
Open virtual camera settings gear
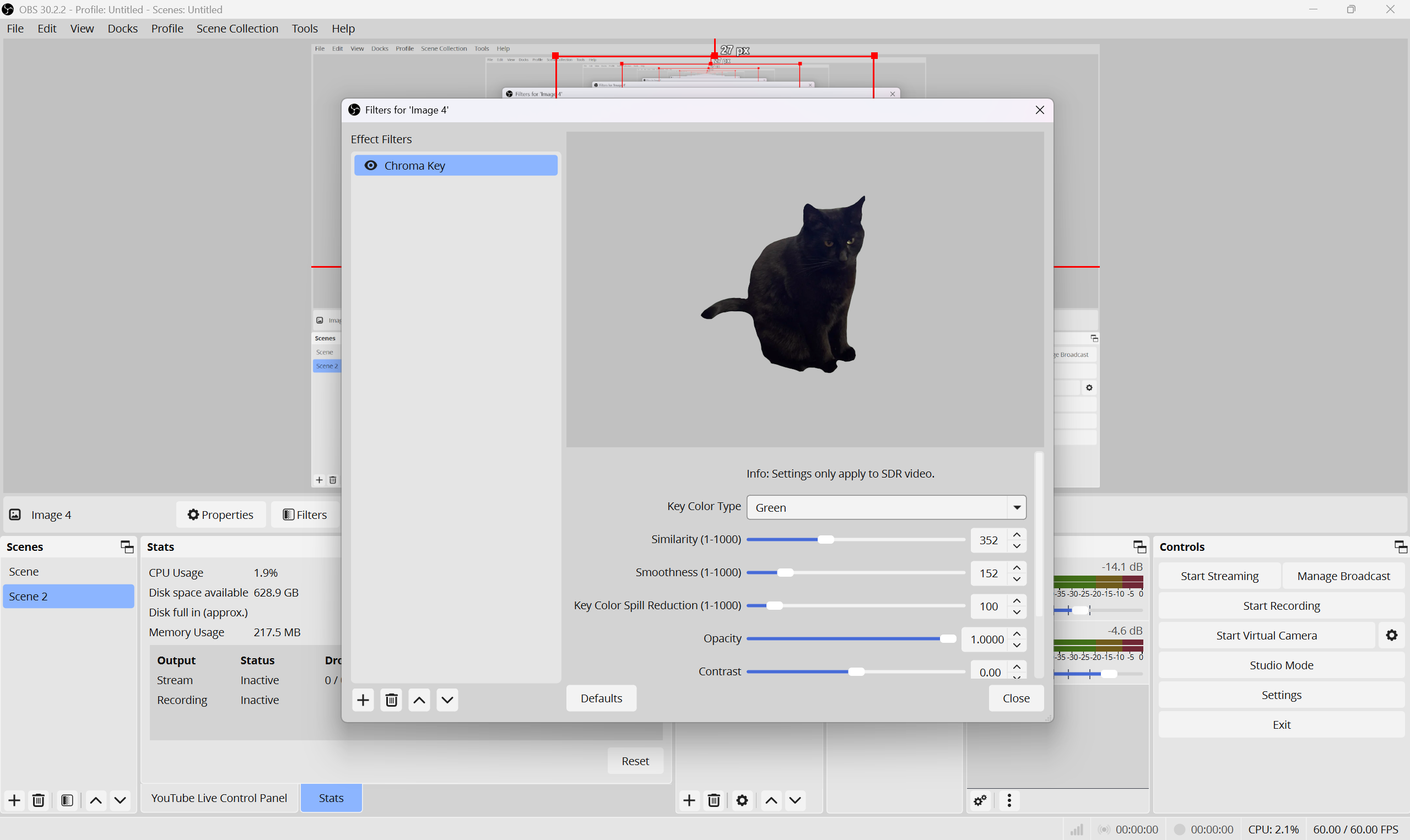pyautogui.click(x=1391, y=636)
